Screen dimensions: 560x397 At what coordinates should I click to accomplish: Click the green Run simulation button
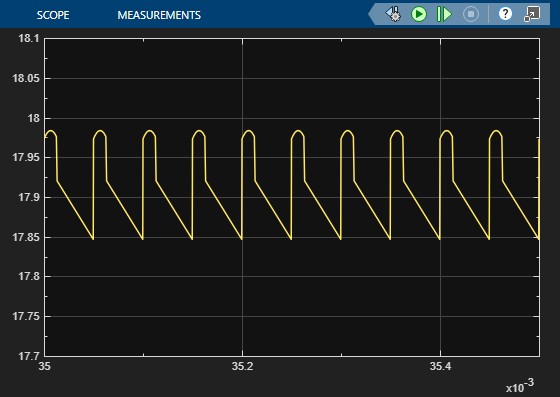419,14
